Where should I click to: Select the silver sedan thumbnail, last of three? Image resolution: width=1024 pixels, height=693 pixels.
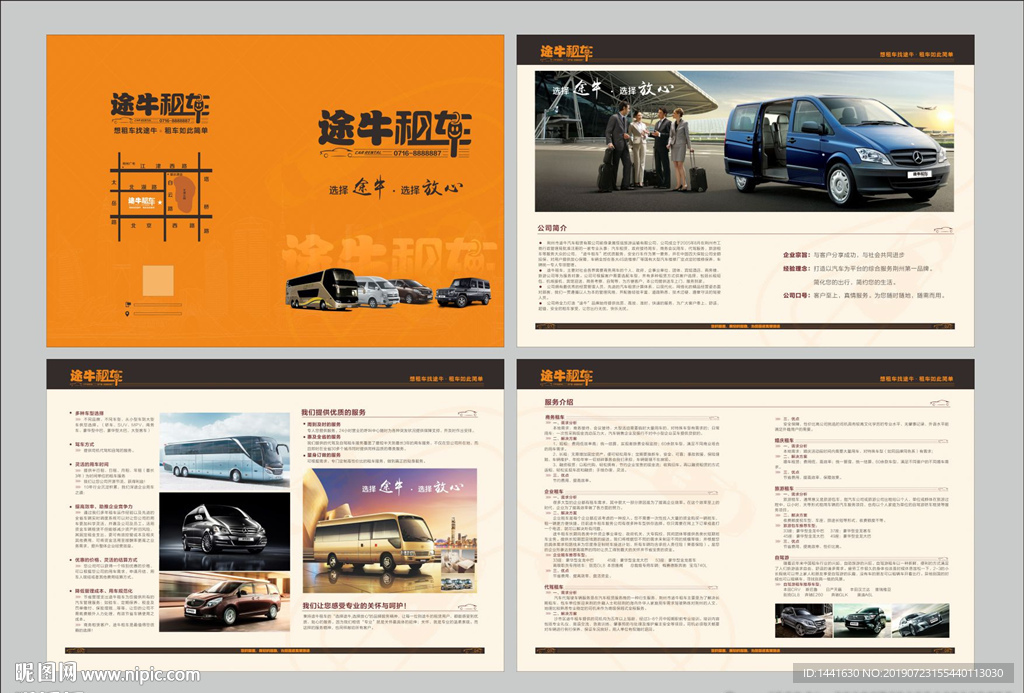[x=920, y=620]
